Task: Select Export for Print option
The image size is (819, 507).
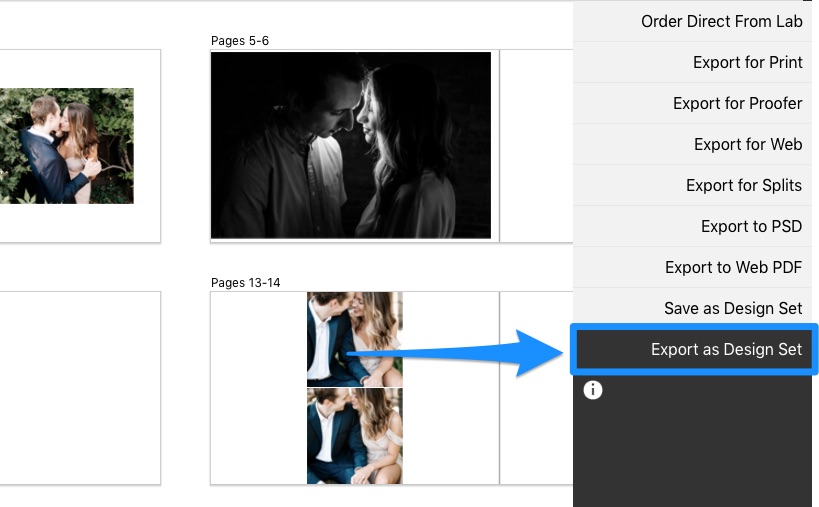Action: [692, 62]
